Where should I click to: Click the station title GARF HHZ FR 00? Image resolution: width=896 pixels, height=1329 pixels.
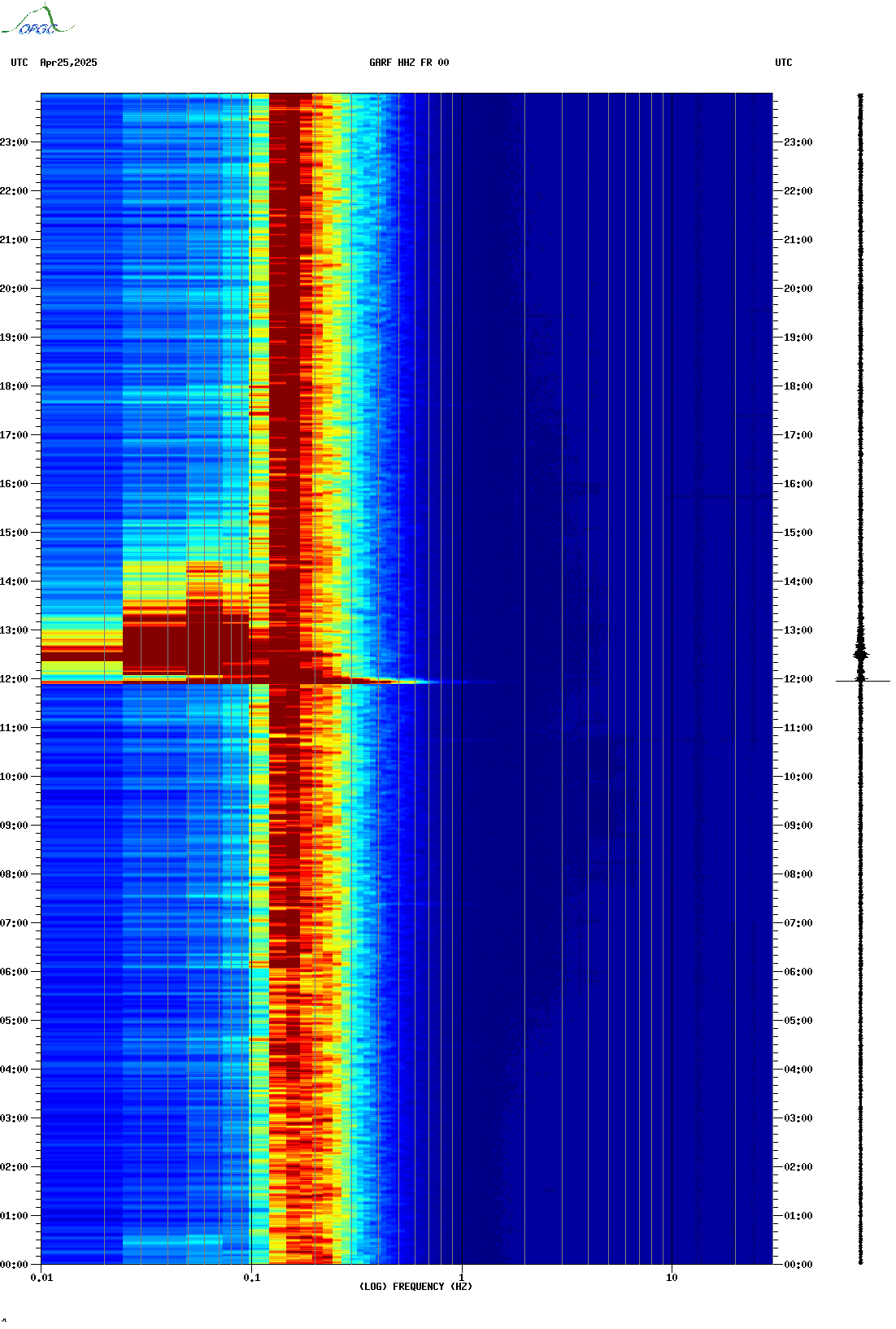409,63
